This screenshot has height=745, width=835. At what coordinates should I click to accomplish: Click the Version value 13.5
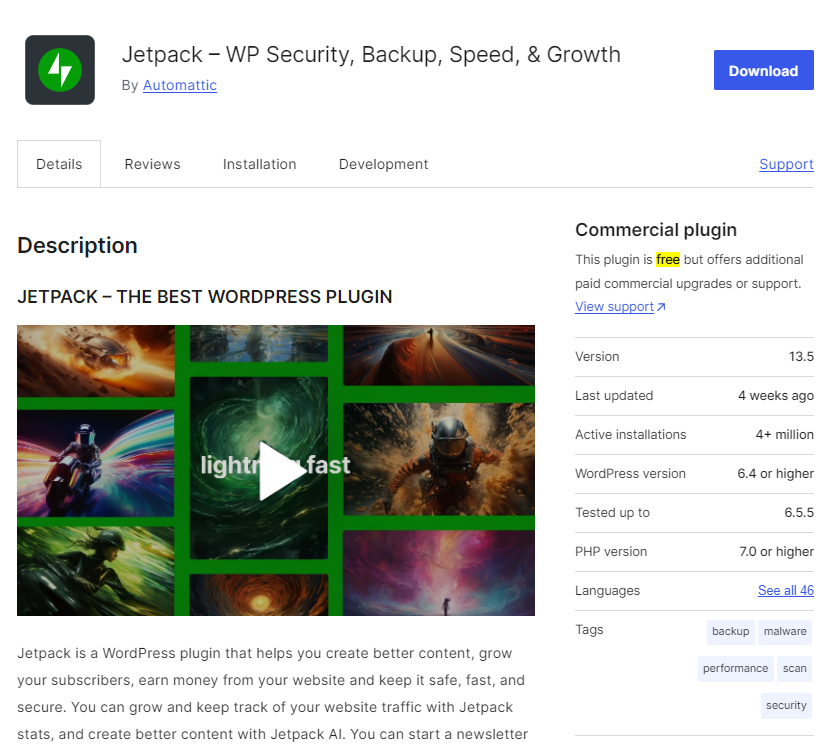click(x=801, y=357)
